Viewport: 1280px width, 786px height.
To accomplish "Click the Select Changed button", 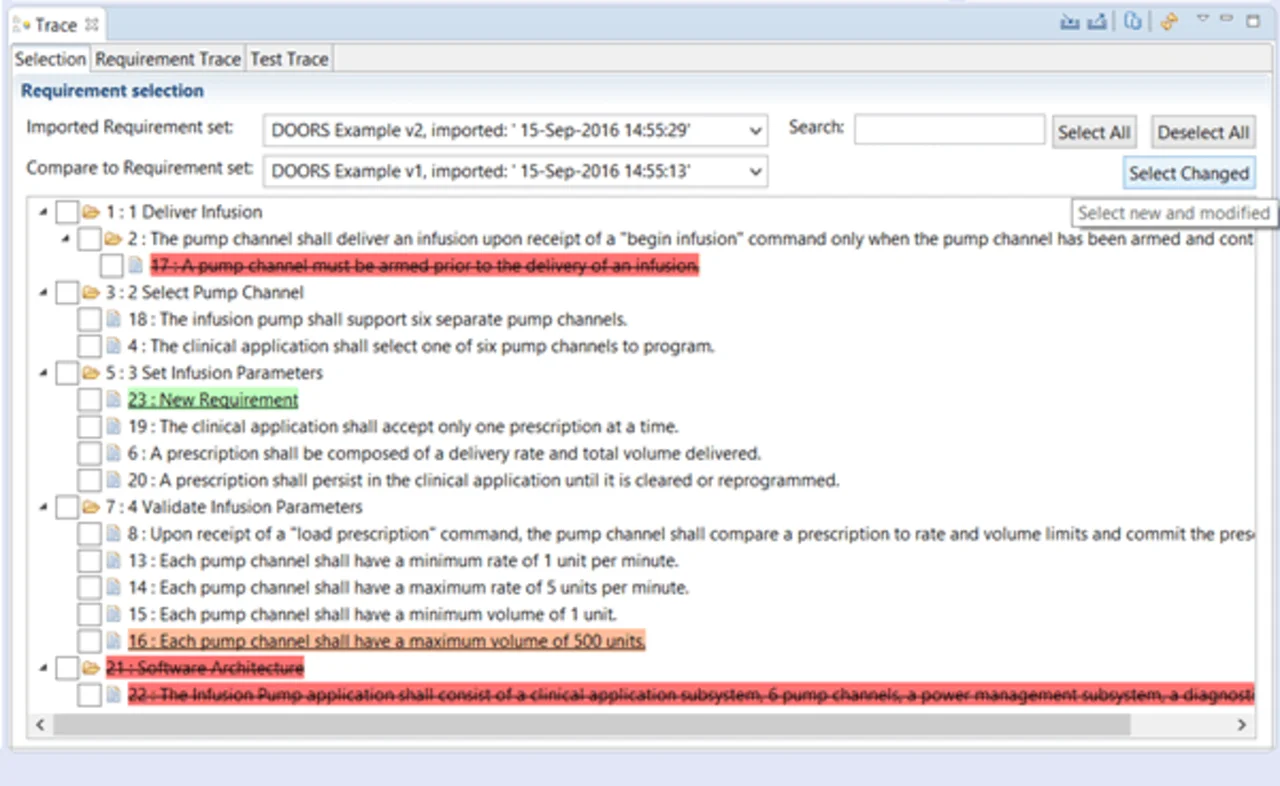I will pyautogui.click(x=1189, y=173).
